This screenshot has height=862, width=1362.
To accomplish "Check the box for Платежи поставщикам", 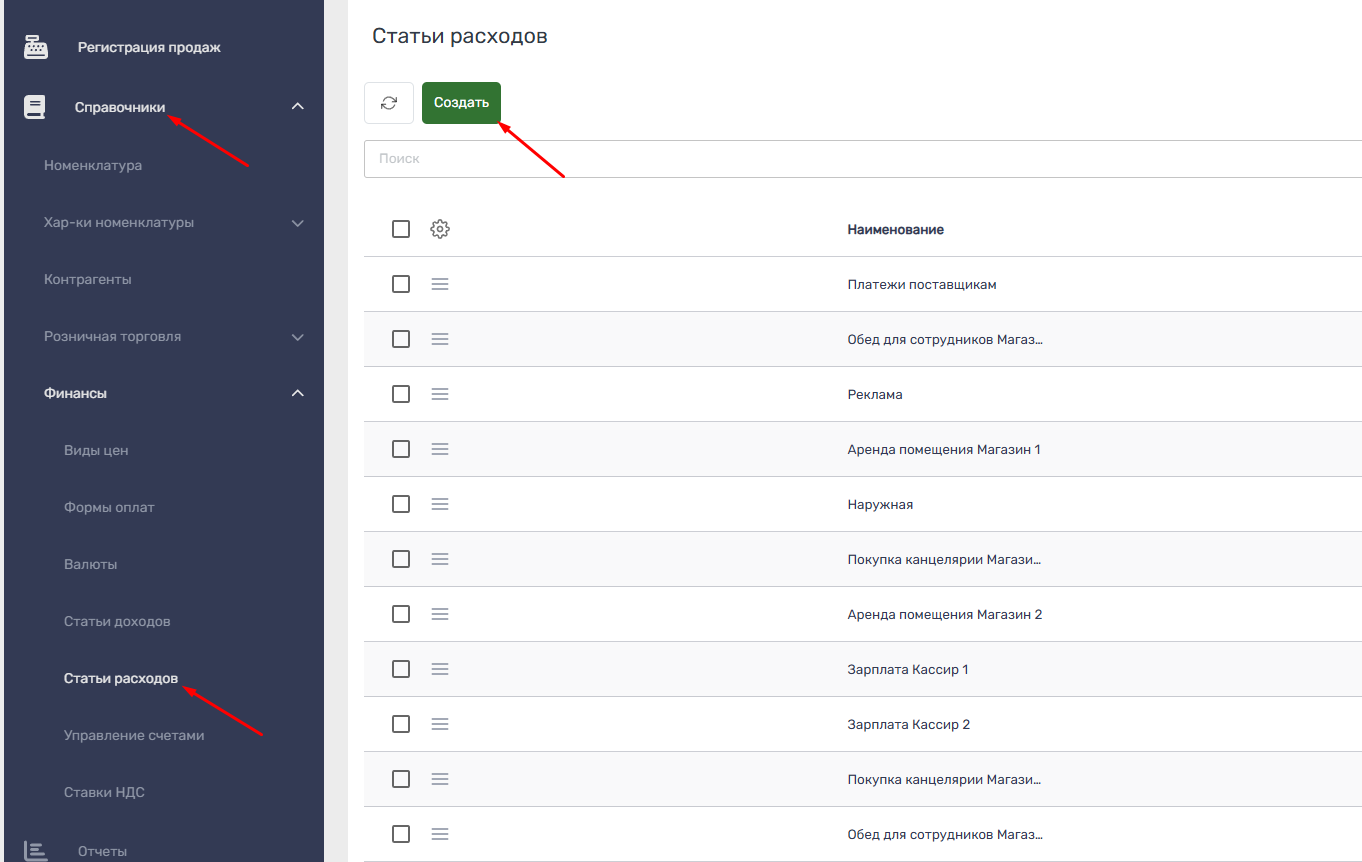I will pos(401,284).
